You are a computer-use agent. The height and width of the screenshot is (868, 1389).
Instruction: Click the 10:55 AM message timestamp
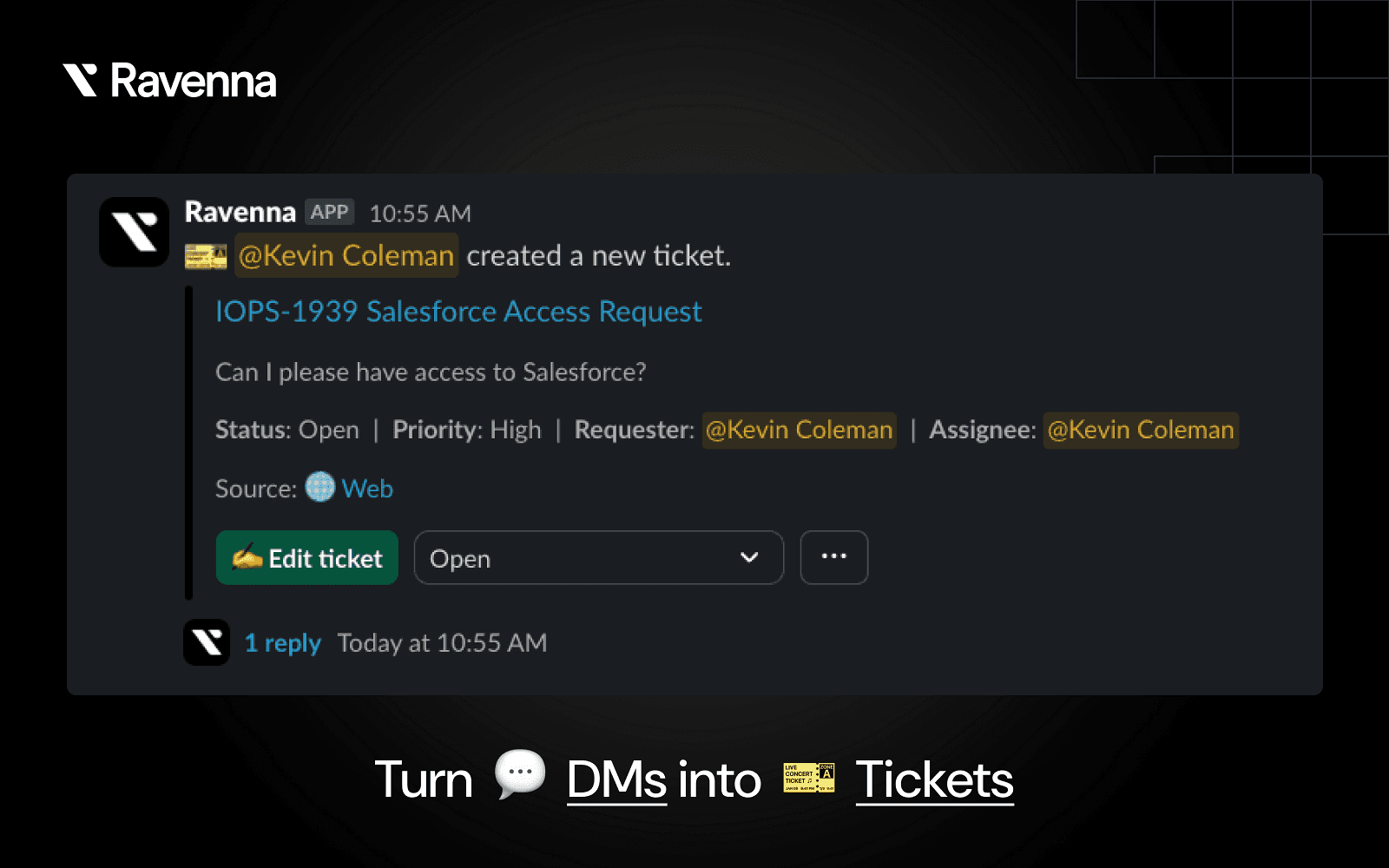tap(420, 214)
